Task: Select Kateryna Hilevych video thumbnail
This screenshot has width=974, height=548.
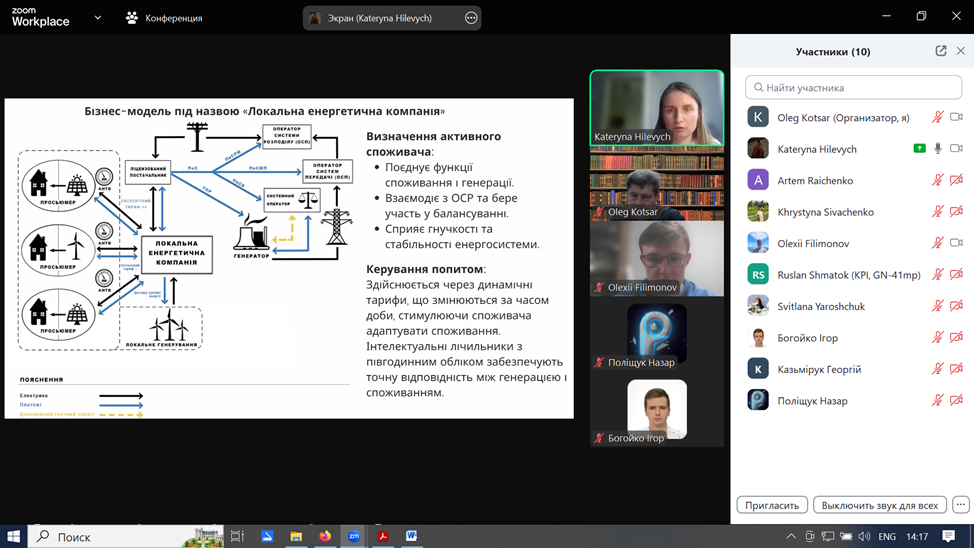Action: (657, 108)
